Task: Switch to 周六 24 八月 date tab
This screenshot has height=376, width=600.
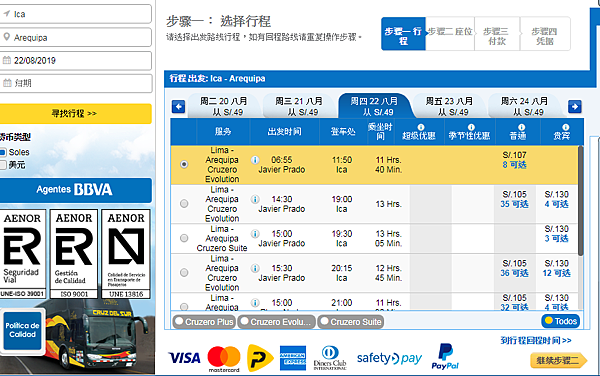Action: [525, 106]
